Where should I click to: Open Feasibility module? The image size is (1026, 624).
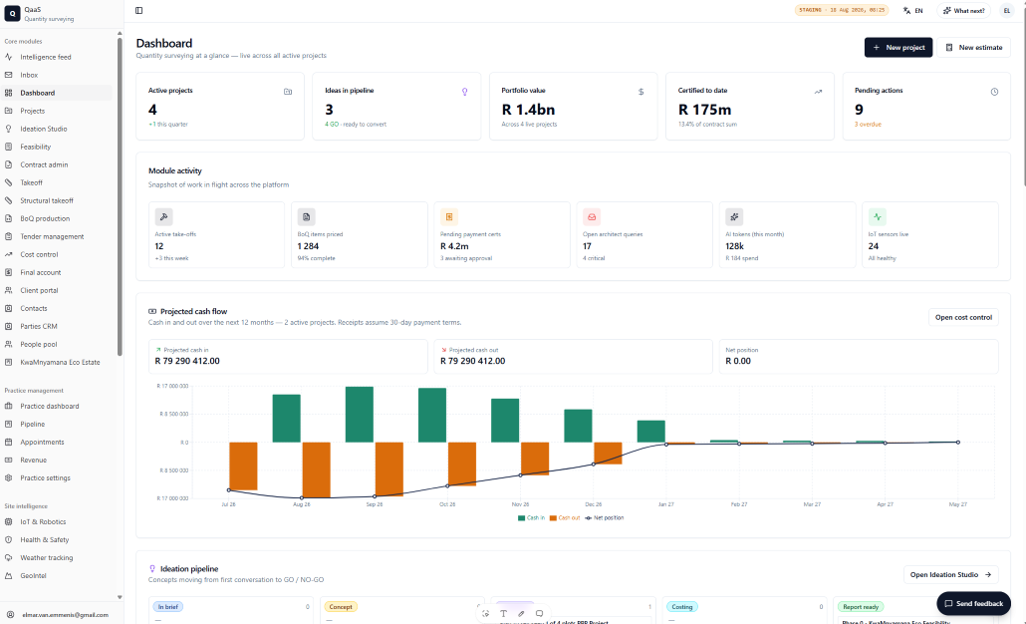click(x=58, y=147)
